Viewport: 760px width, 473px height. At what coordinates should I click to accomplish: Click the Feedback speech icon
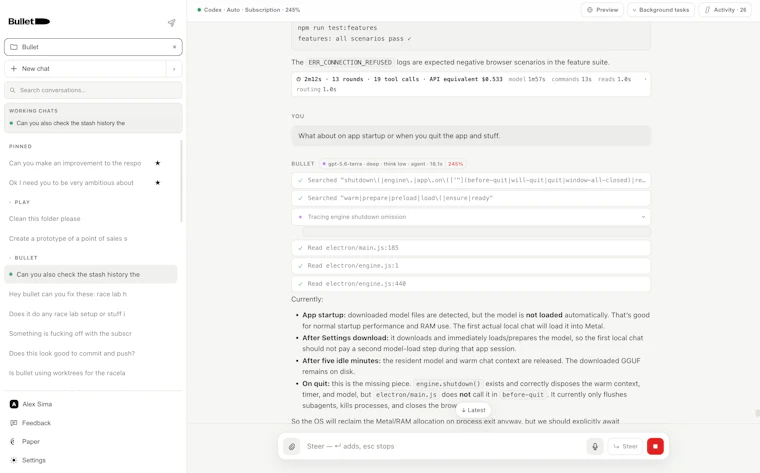14,423
